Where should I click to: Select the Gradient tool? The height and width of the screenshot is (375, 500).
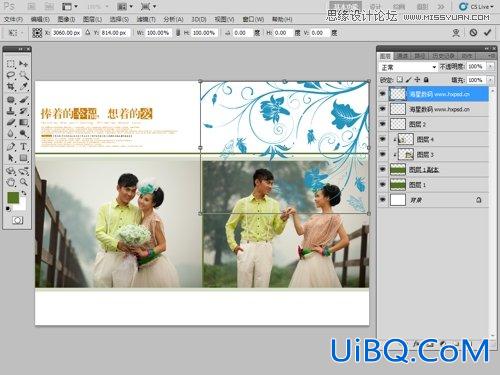23,122
